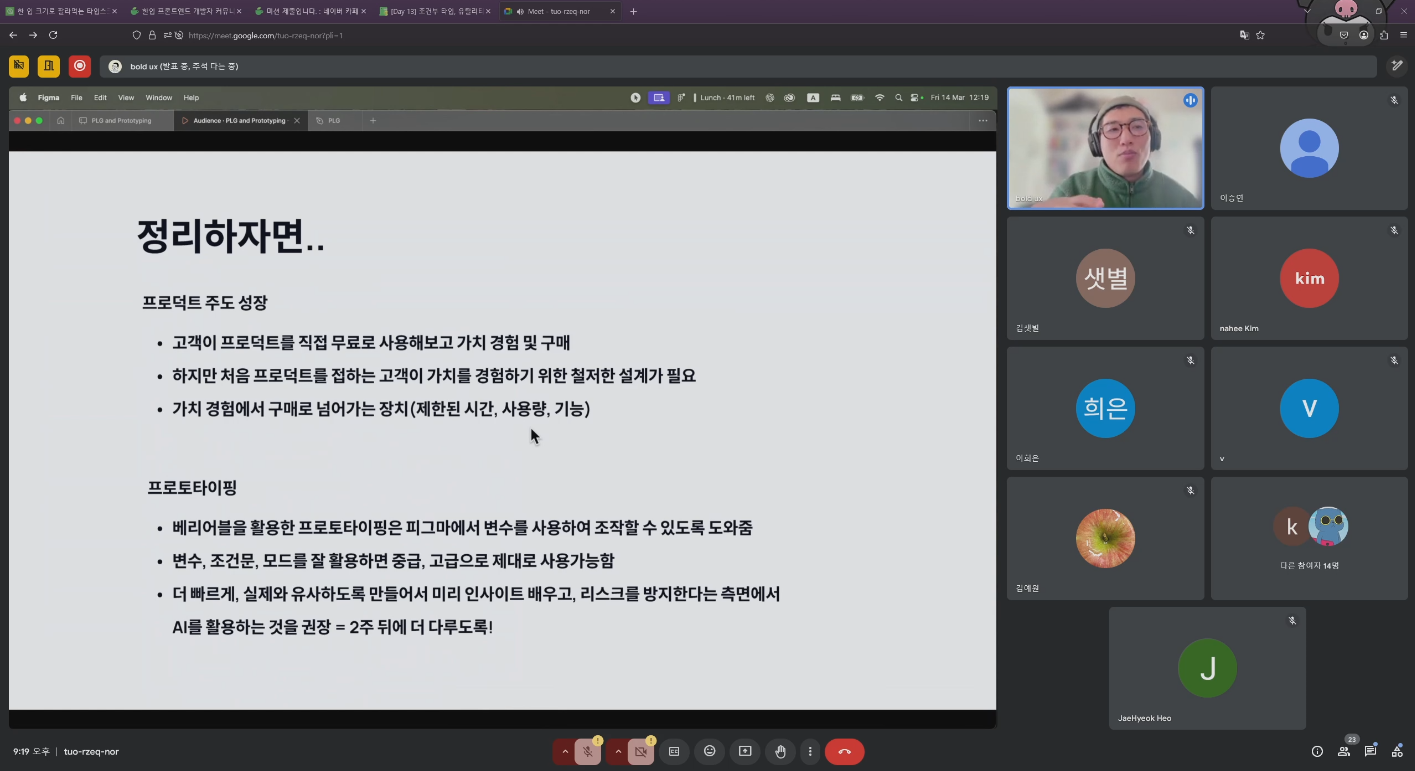Open the three-dot more options menu

810,752
